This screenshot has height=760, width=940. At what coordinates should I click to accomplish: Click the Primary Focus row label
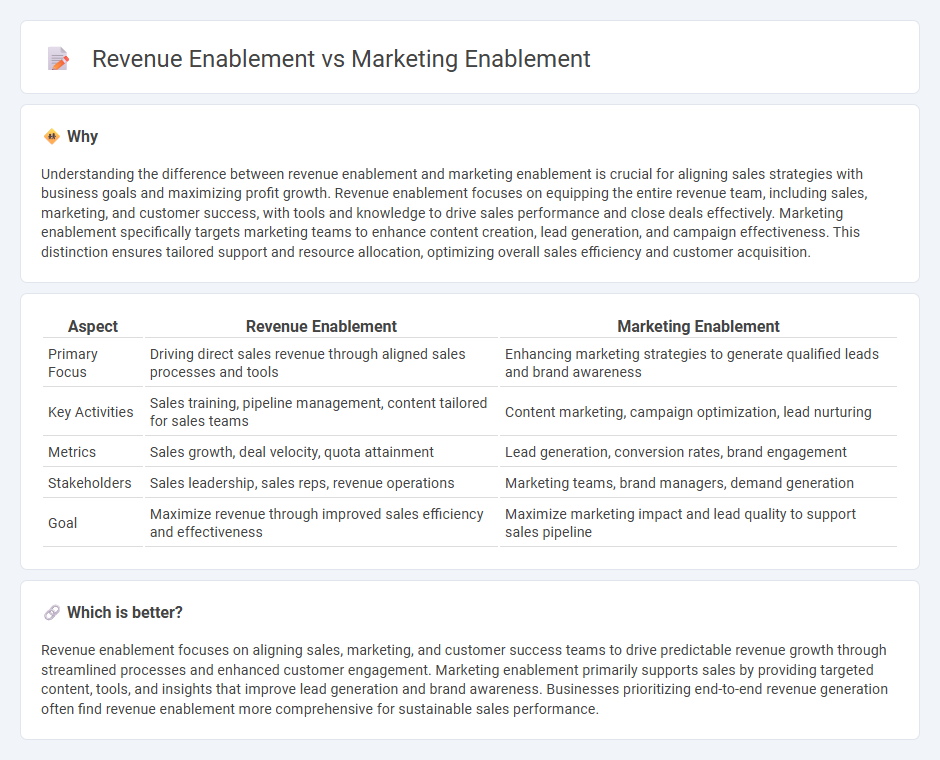(73, 363)
